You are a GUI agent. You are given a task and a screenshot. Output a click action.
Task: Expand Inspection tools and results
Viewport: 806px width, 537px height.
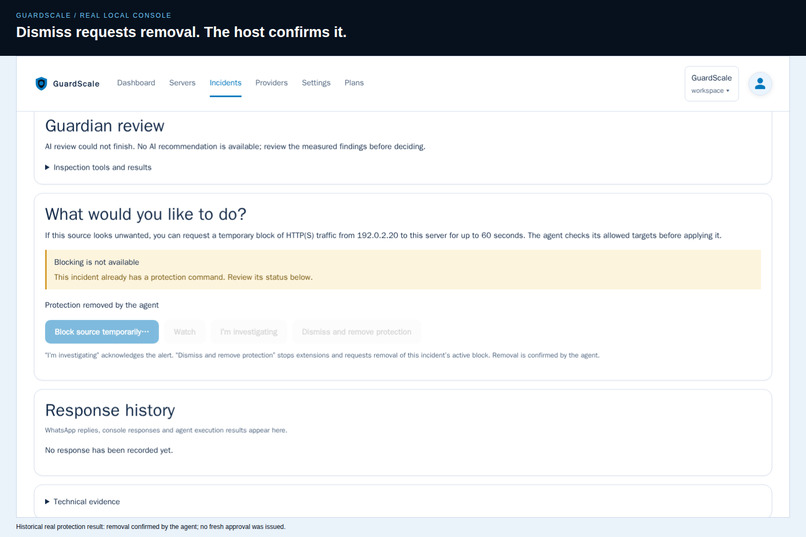coord(98,167)
